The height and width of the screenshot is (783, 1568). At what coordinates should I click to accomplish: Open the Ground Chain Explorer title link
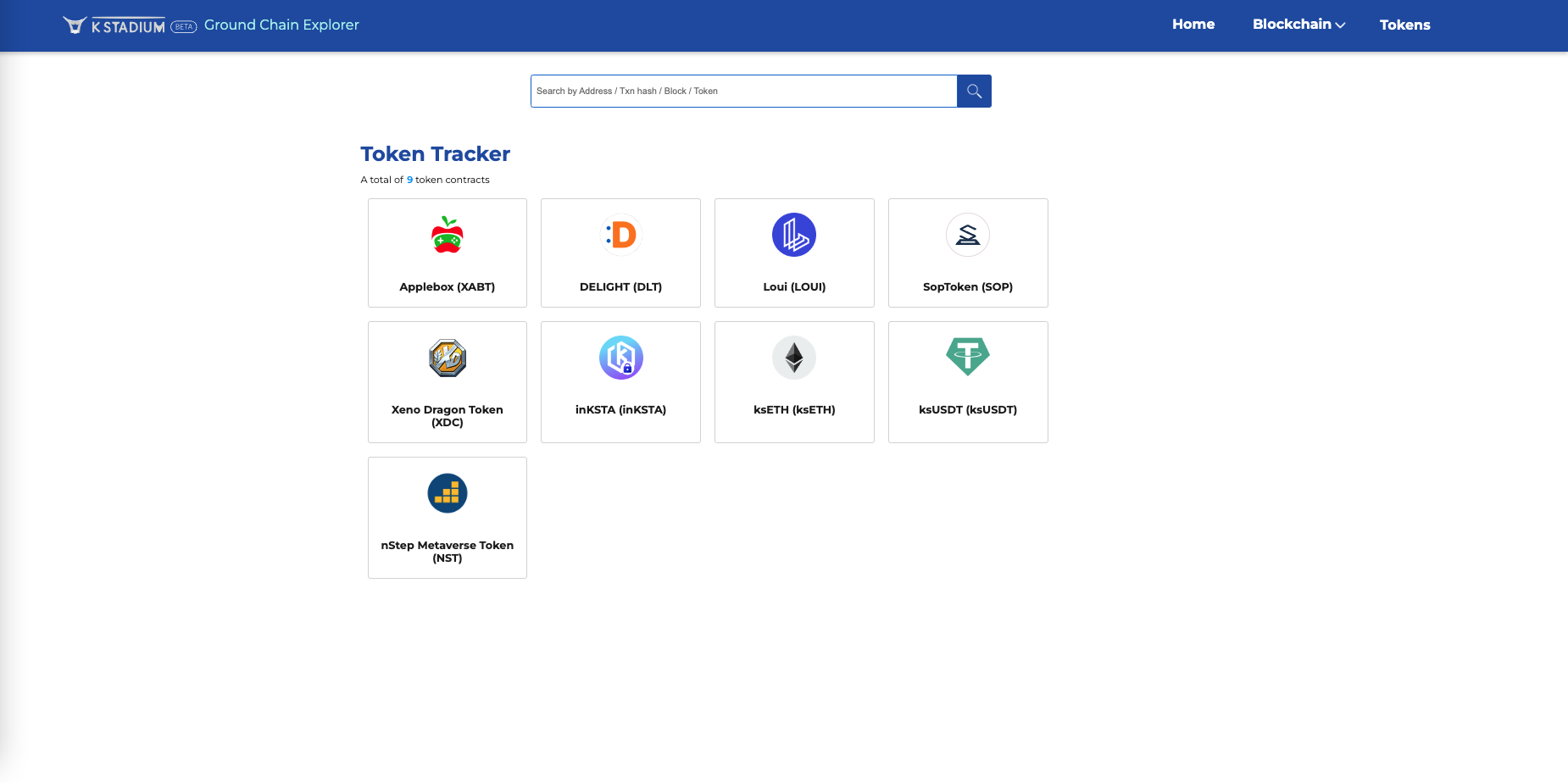click(281, 25)
